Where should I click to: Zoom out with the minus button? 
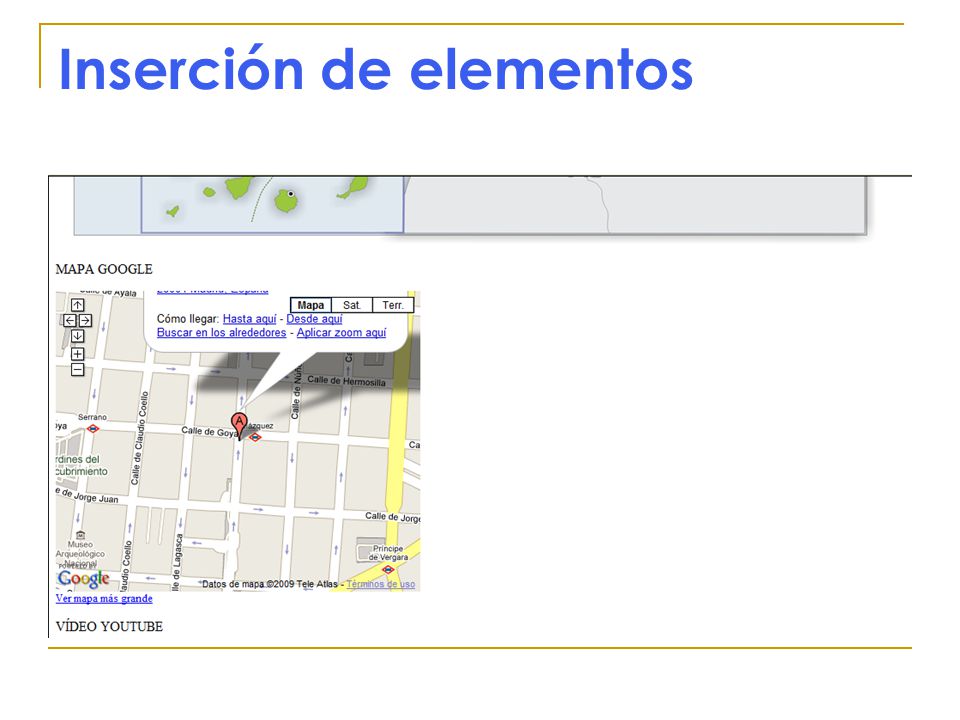point(78,369)
